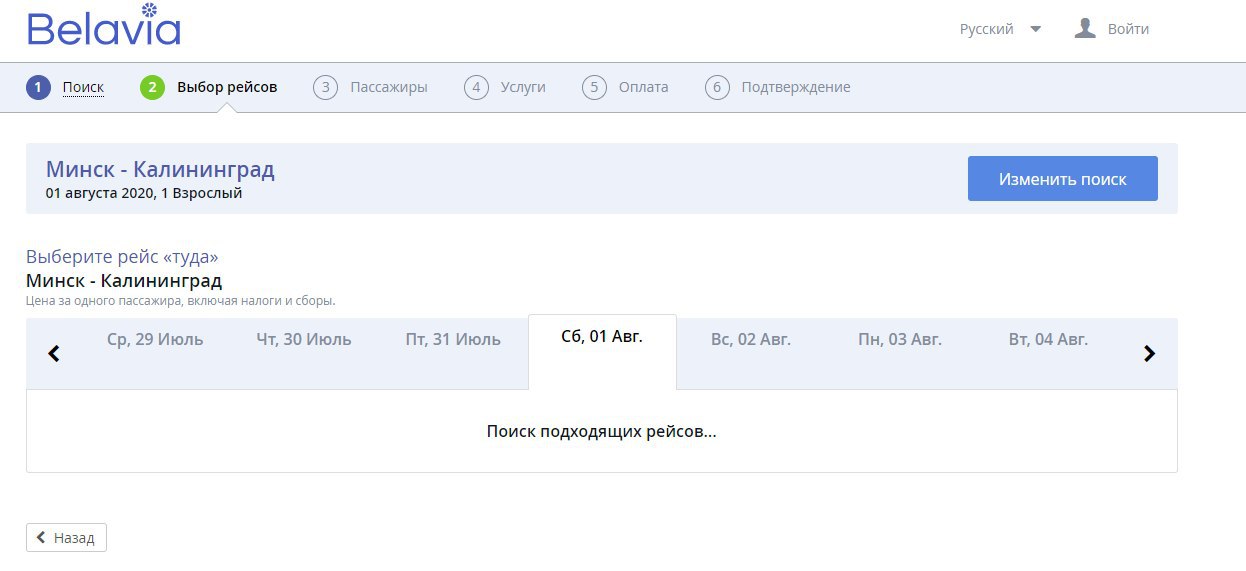Show later dates with right arrow
The image size is (1246, 571).
click(1149, 353)
